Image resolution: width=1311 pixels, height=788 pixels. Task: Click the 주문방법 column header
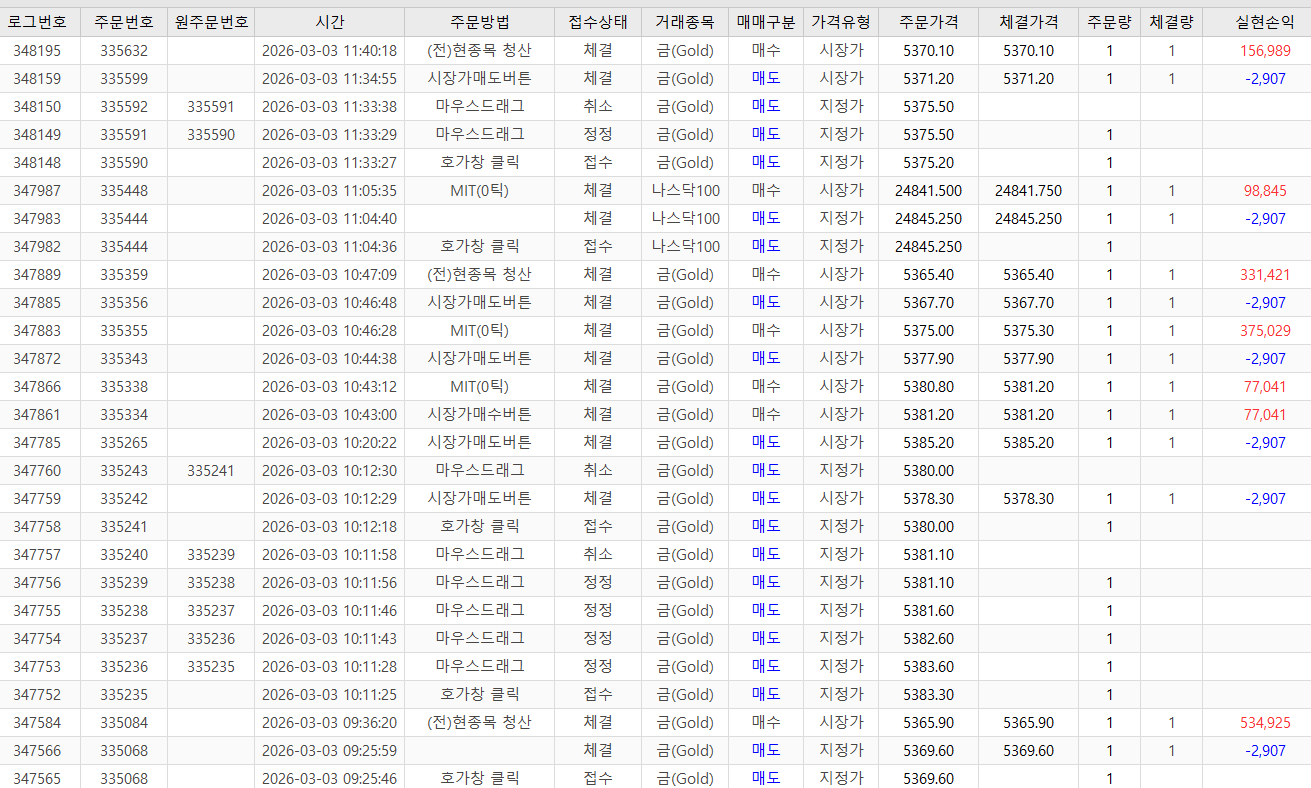[x=479, y=21]
